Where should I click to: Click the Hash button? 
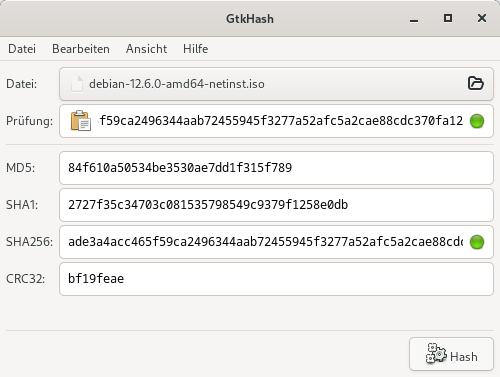[x=451, y=354]
